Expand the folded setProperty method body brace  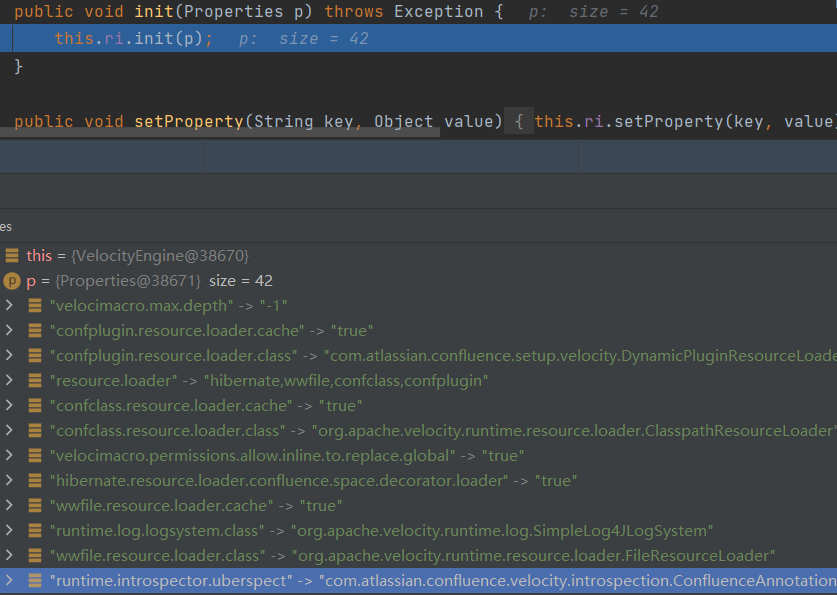point(519,121)
